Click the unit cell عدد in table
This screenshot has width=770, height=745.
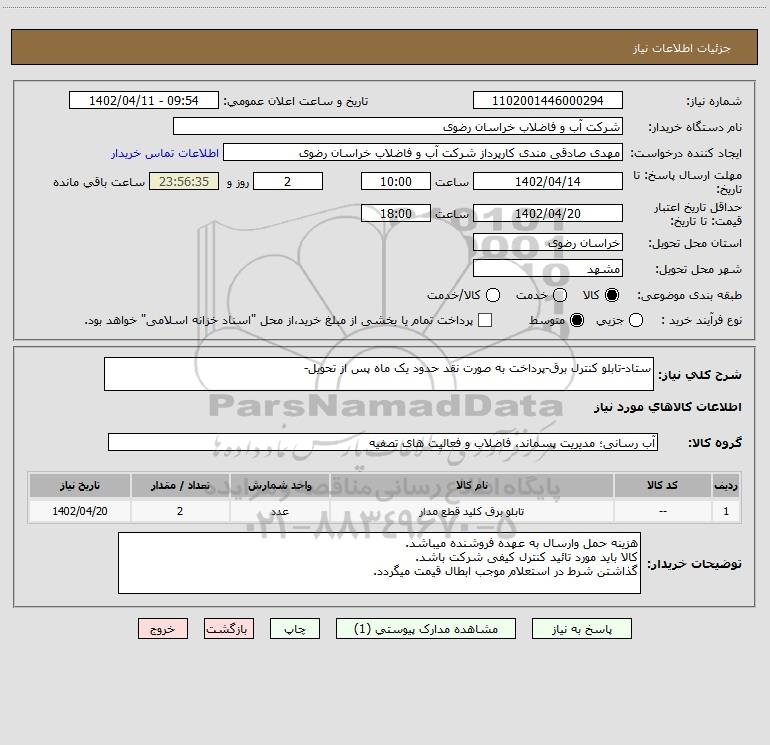point(279,511)
